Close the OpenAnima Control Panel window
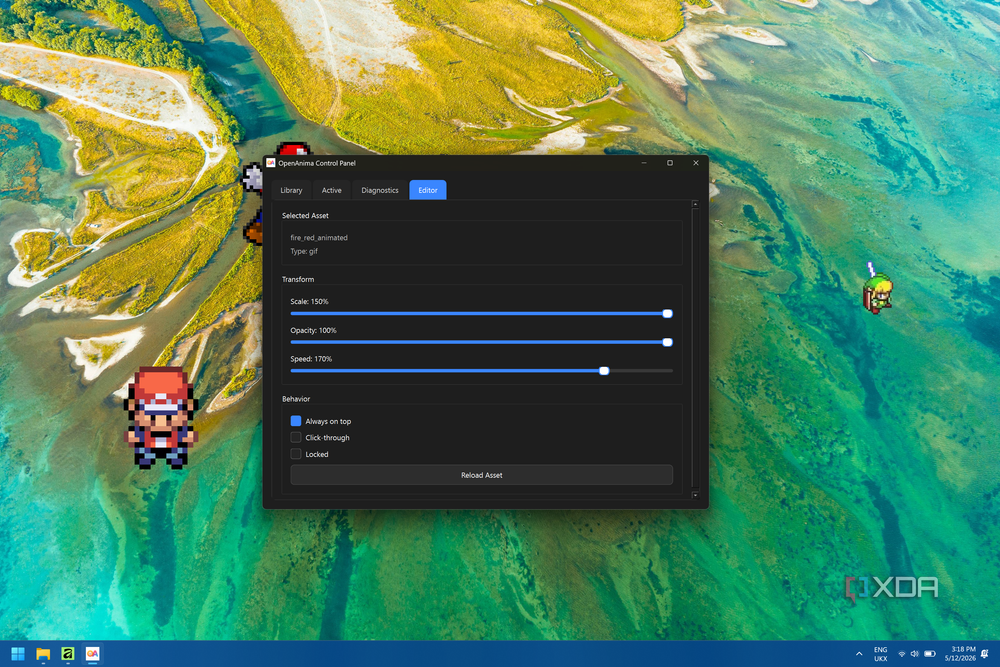1000x667 pixels. (x=696, y=163)
